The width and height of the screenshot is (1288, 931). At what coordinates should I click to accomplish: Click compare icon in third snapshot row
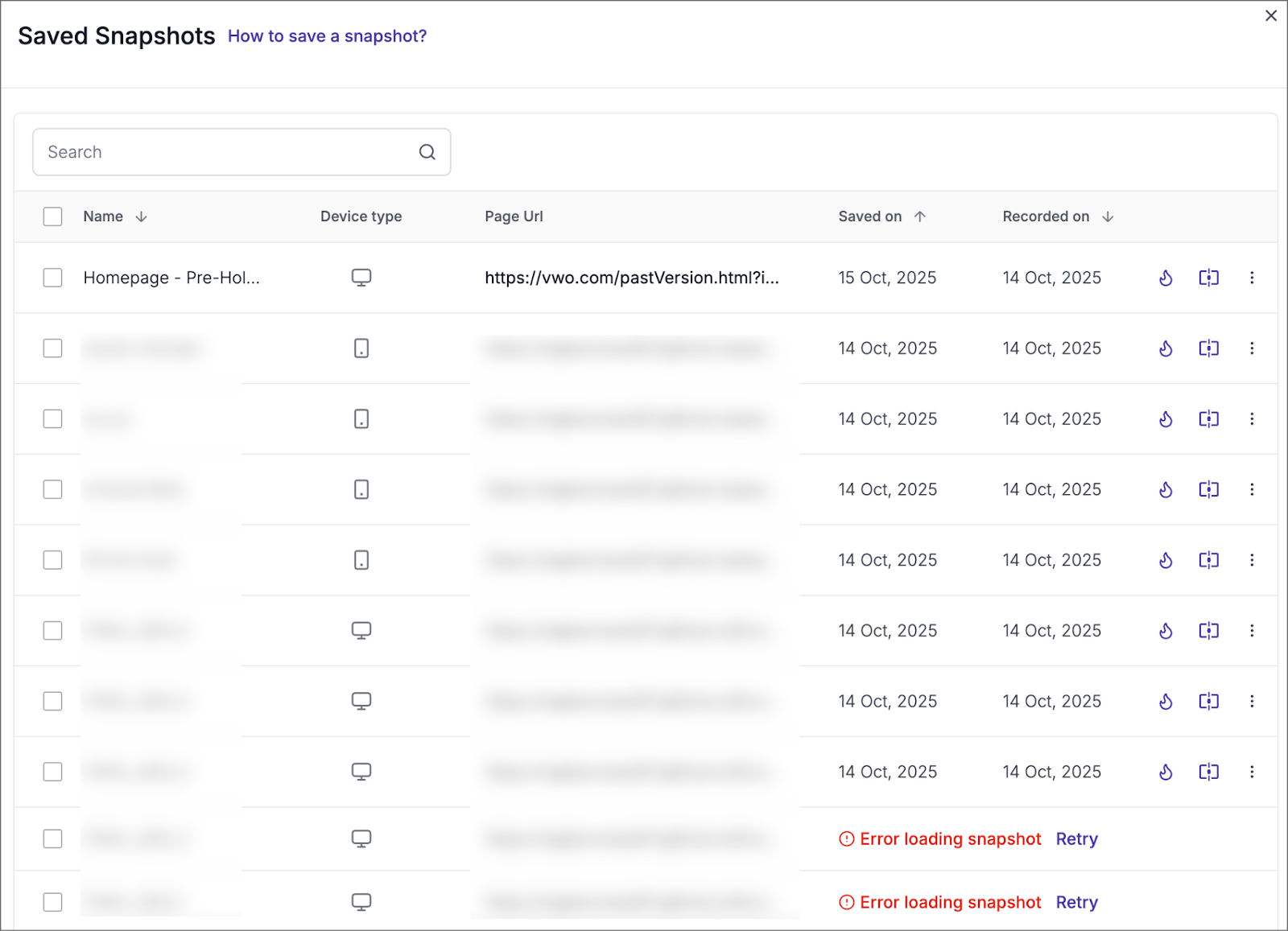[x=1208, y=419]
